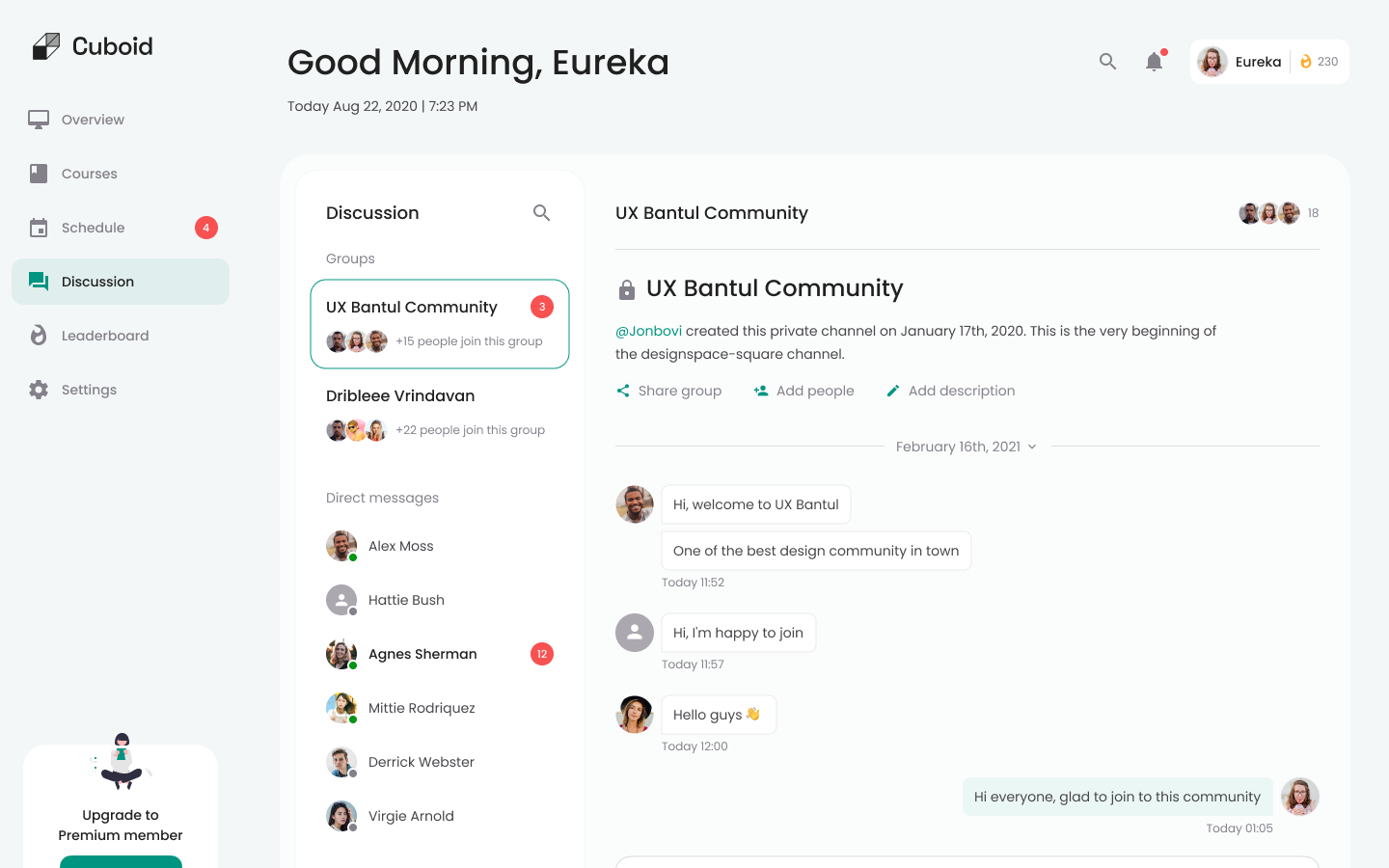Click the pencil icon for Add description

click(893, 391)
